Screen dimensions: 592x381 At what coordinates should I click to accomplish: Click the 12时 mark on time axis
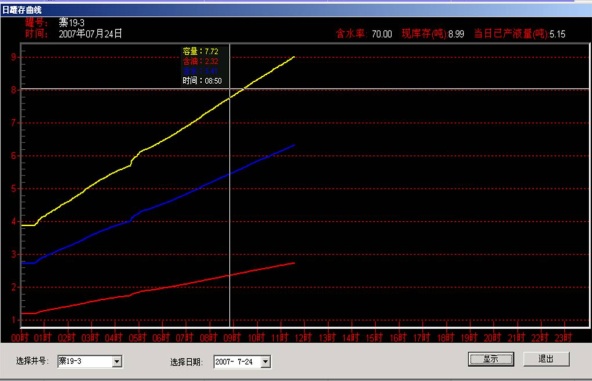(x=304, y=337)
